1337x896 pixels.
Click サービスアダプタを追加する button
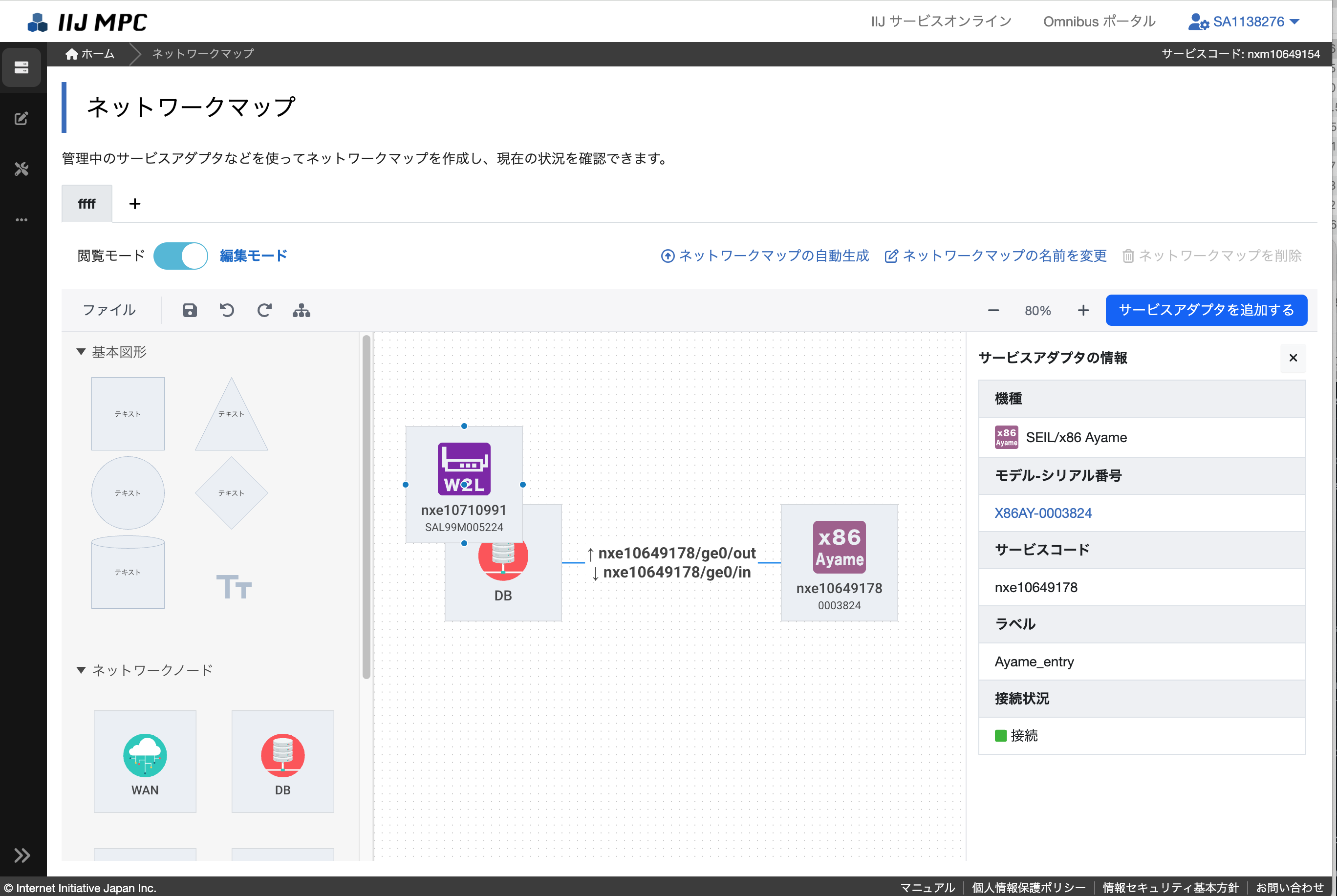1206,310
